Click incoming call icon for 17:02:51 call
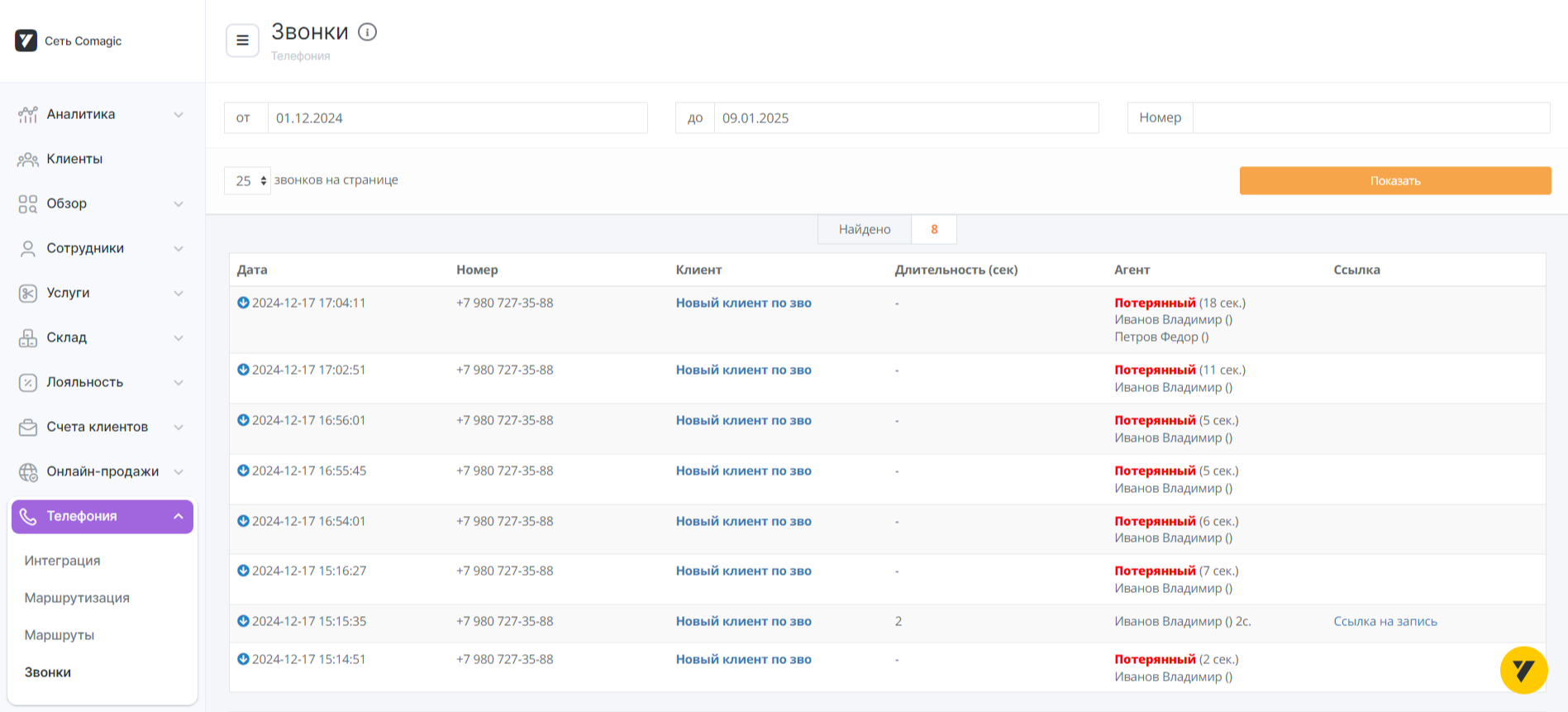This screenshot has width=1568, height=712. [x=243, y=370]
